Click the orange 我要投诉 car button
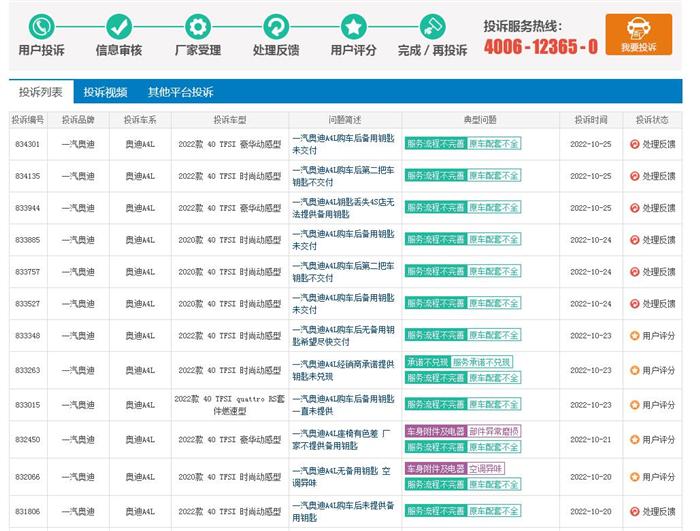Image resolution: width=700 pixels, height=531 pixels. tap(638, 34)
